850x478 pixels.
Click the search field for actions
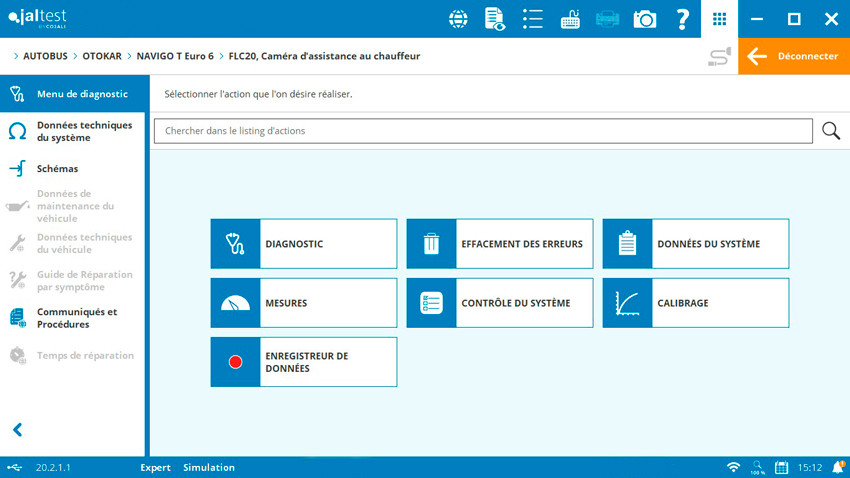click(483, 131)
